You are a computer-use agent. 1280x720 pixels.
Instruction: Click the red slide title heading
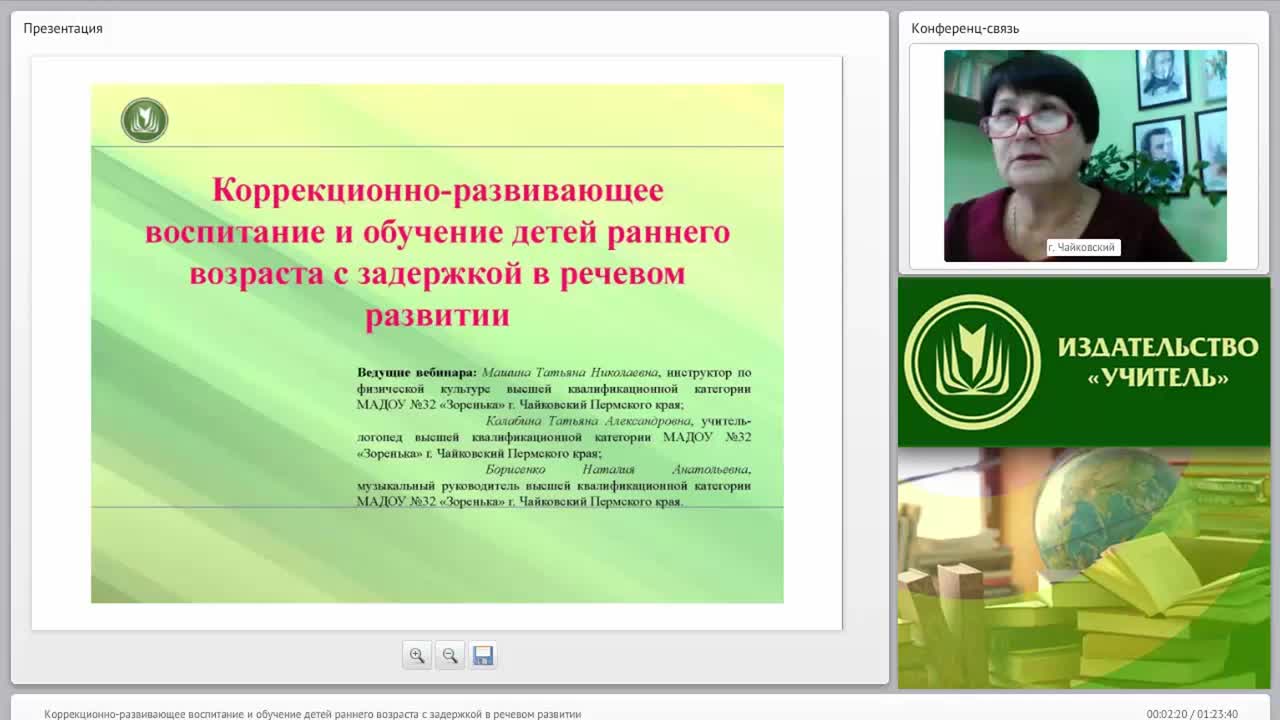437,252
